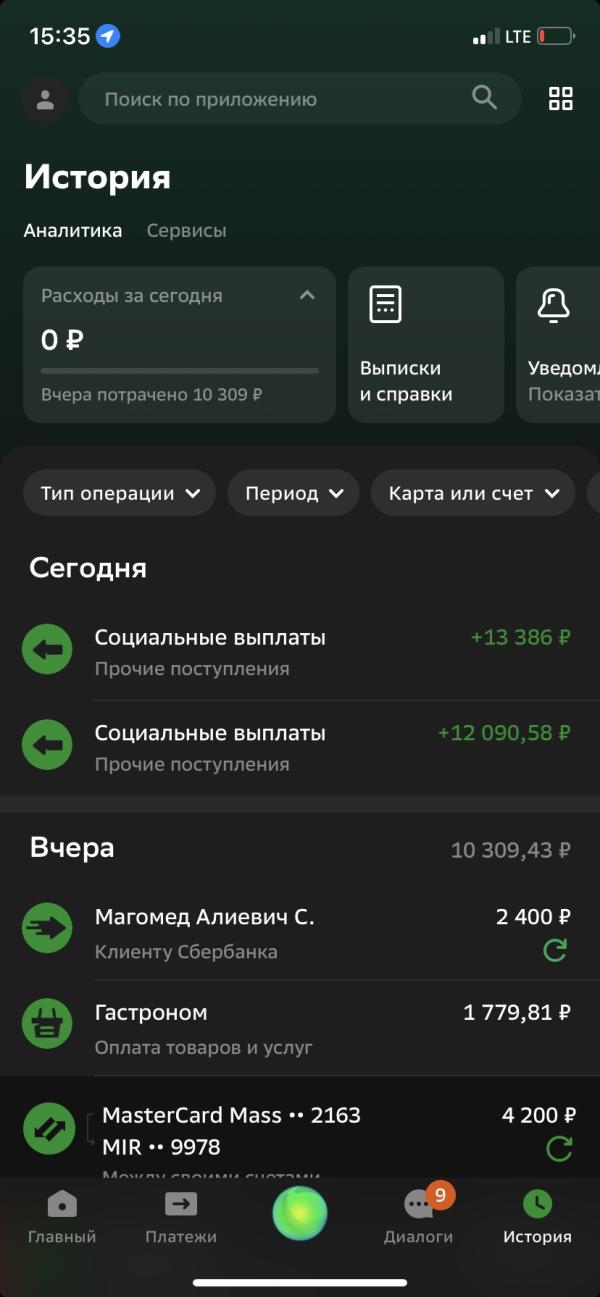This screenshot has height=1297, width=600.
Task: Tap the green assistant orb
Action: point(300,1213)
